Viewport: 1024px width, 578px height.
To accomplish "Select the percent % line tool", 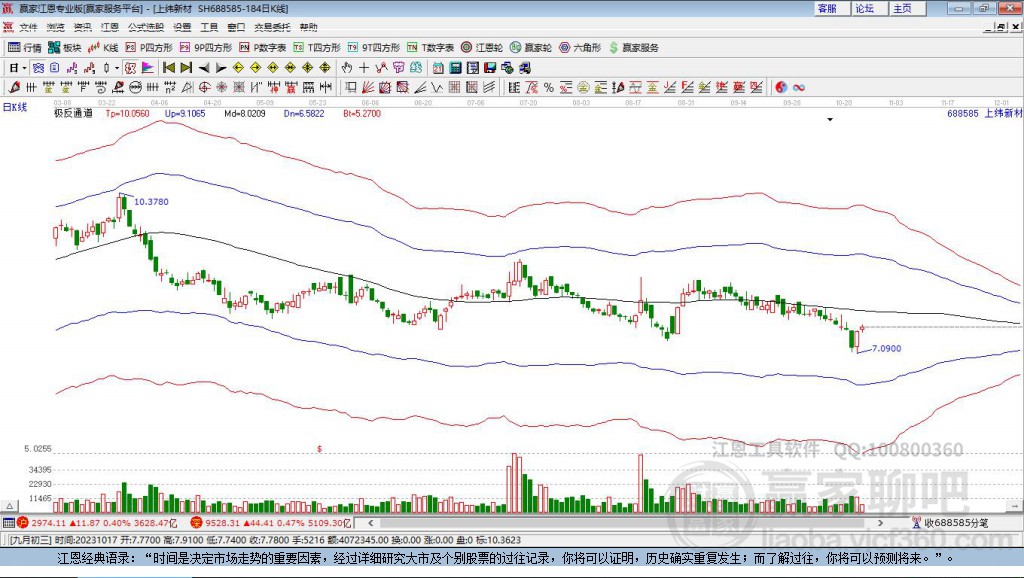I will (549, 87).
